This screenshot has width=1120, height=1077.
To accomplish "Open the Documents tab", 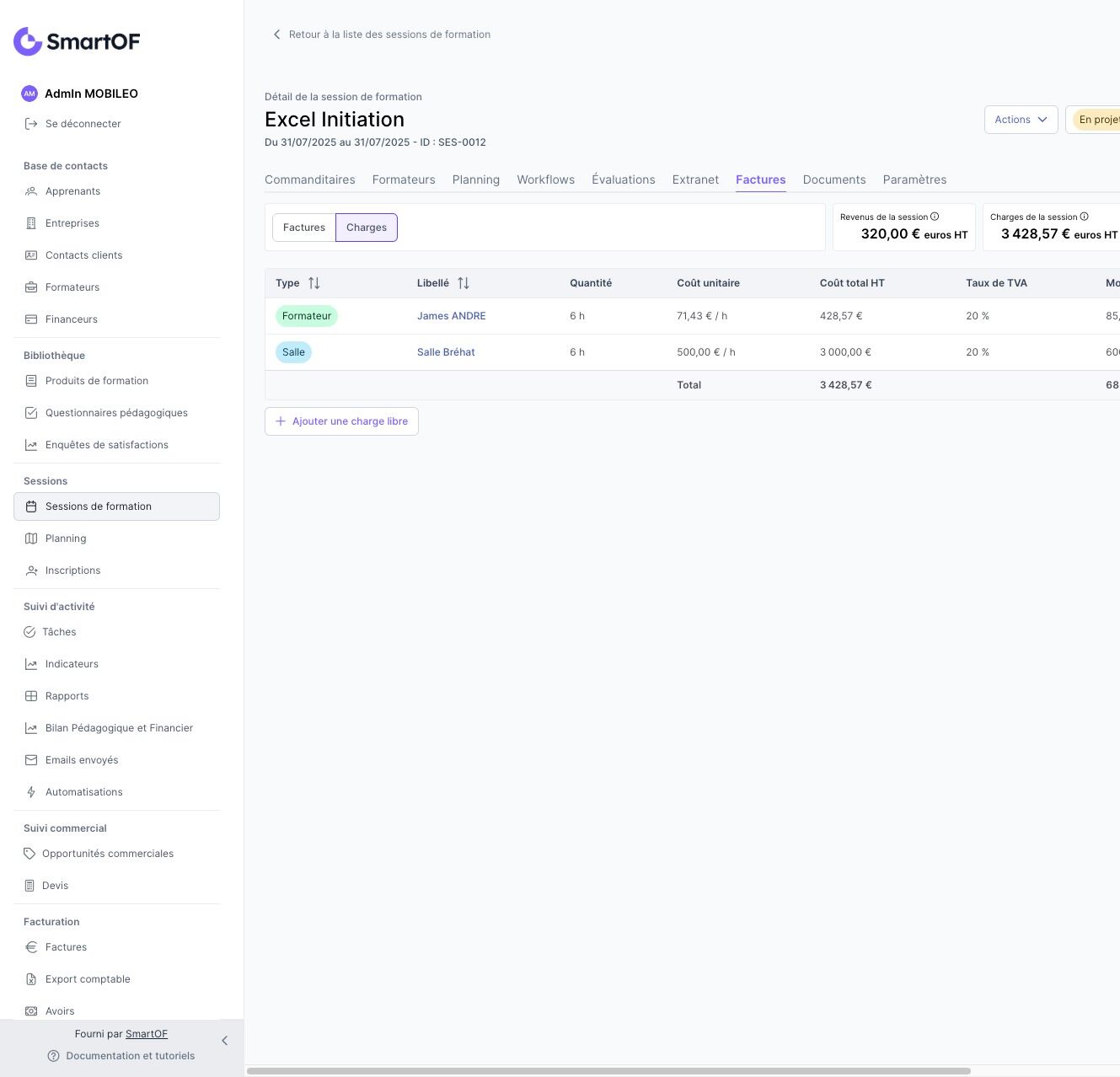I will 834,179.
